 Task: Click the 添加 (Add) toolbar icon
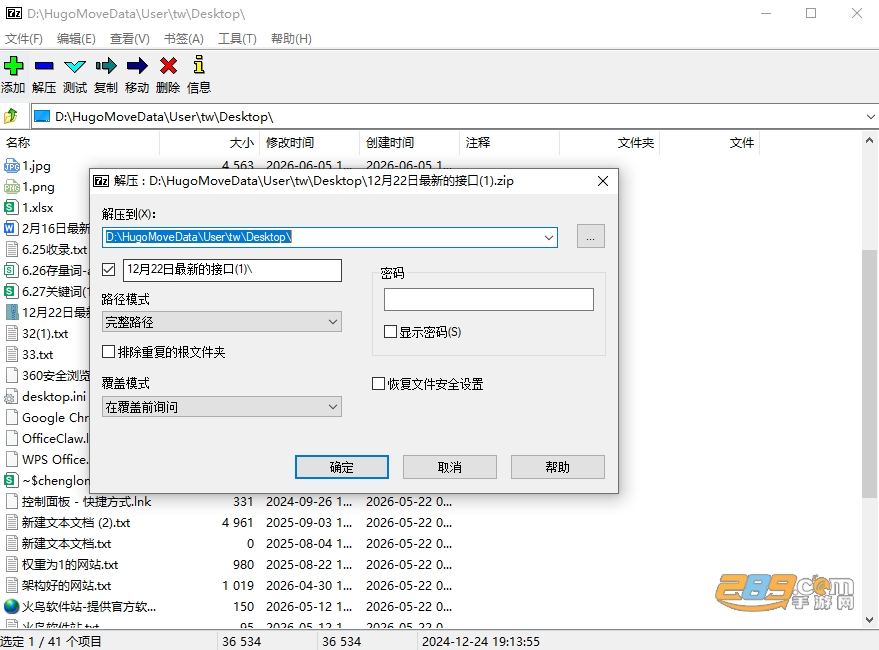13,66
